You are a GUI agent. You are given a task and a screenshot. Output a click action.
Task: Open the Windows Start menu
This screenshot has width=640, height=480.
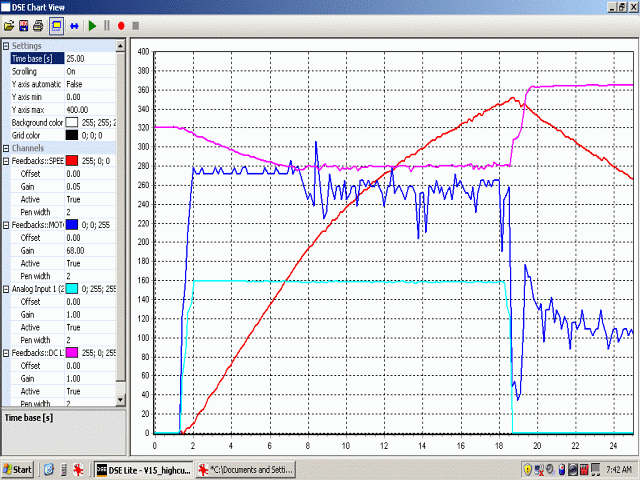pyautogui.click(x=18, y=469)
